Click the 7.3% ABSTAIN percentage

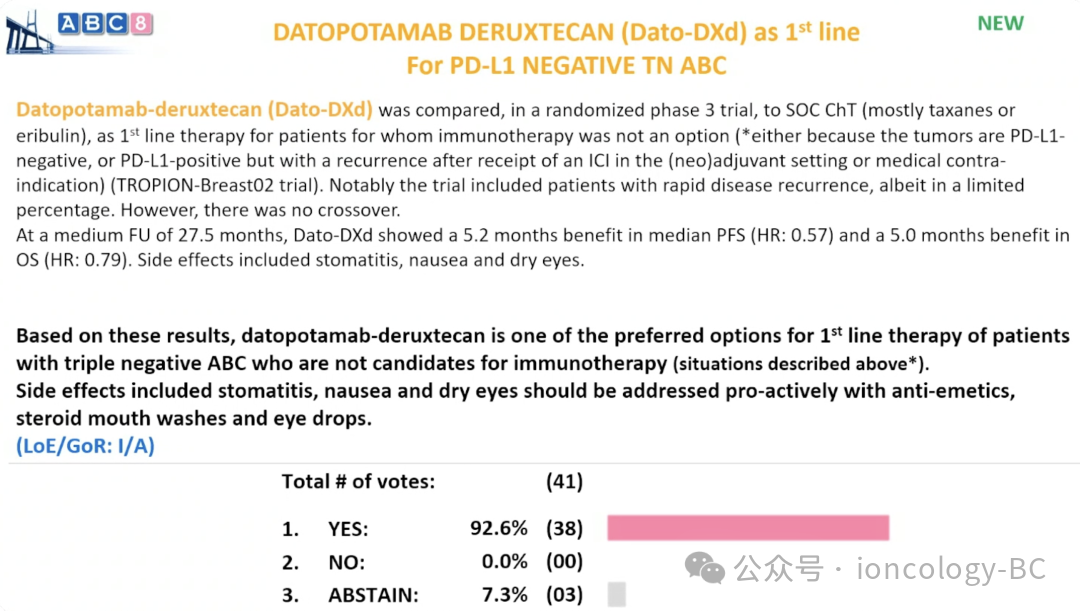tap(504, 595)
